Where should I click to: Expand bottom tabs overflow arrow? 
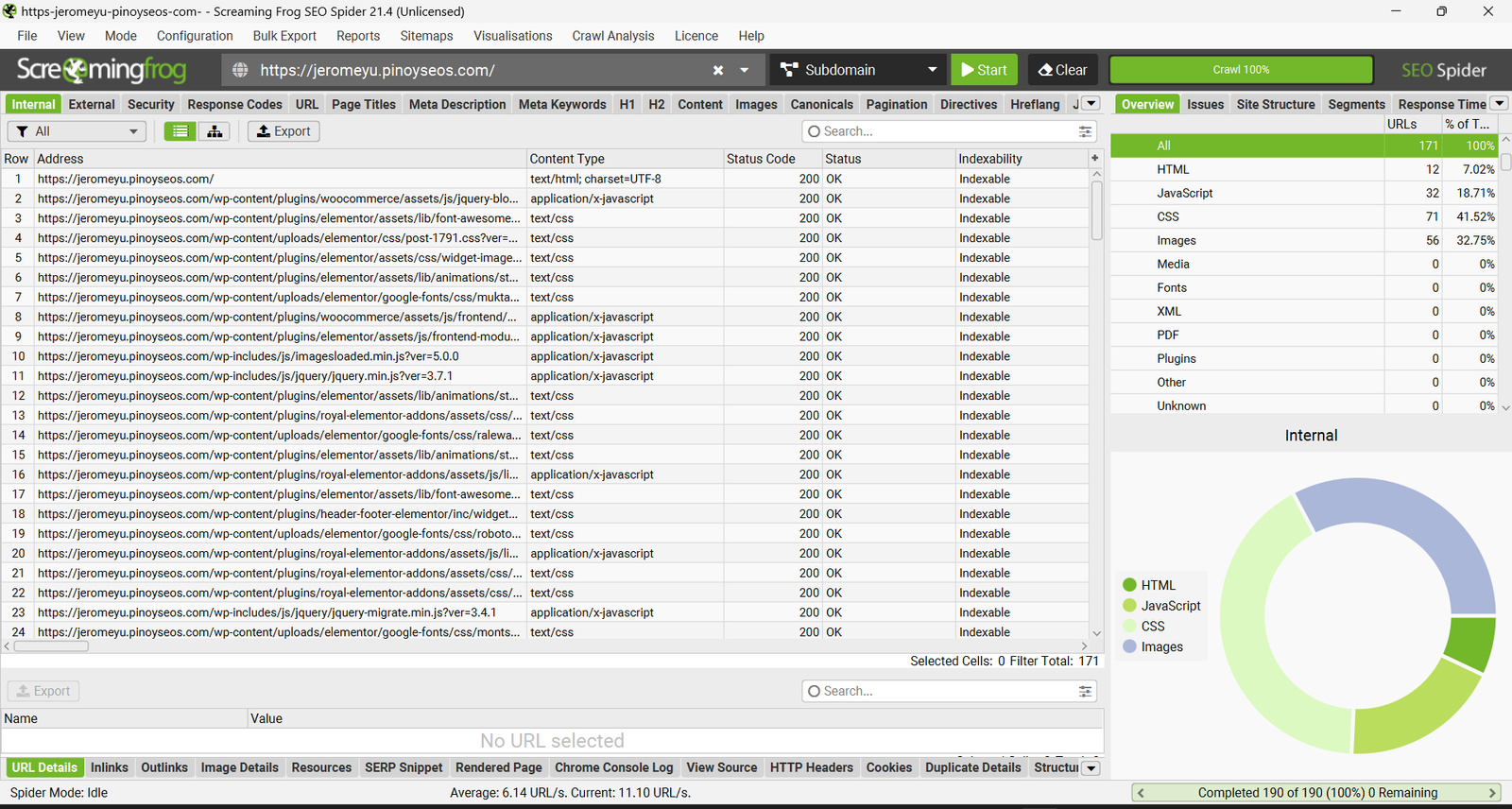point(1091,767)
